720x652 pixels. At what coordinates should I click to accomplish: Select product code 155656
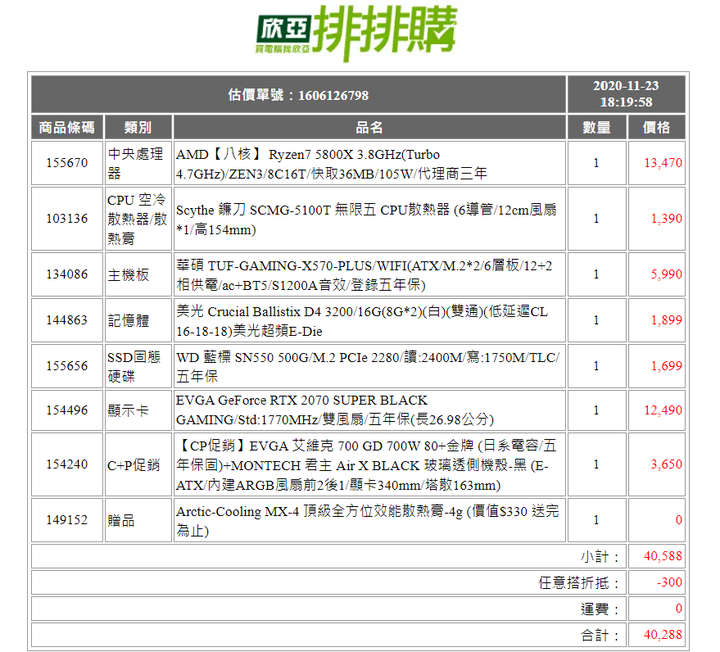[x=67, y=366]
